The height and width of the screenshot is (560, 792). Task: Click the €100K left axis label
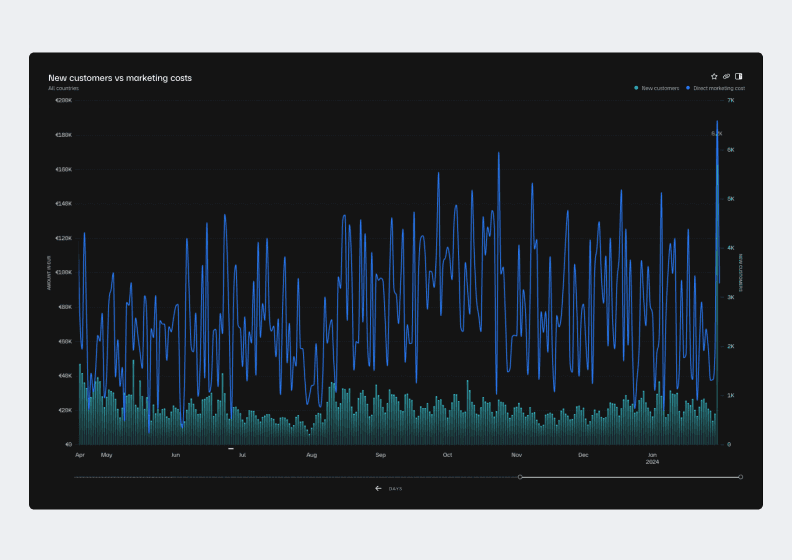pyautogui.click(x=64, y=272)
